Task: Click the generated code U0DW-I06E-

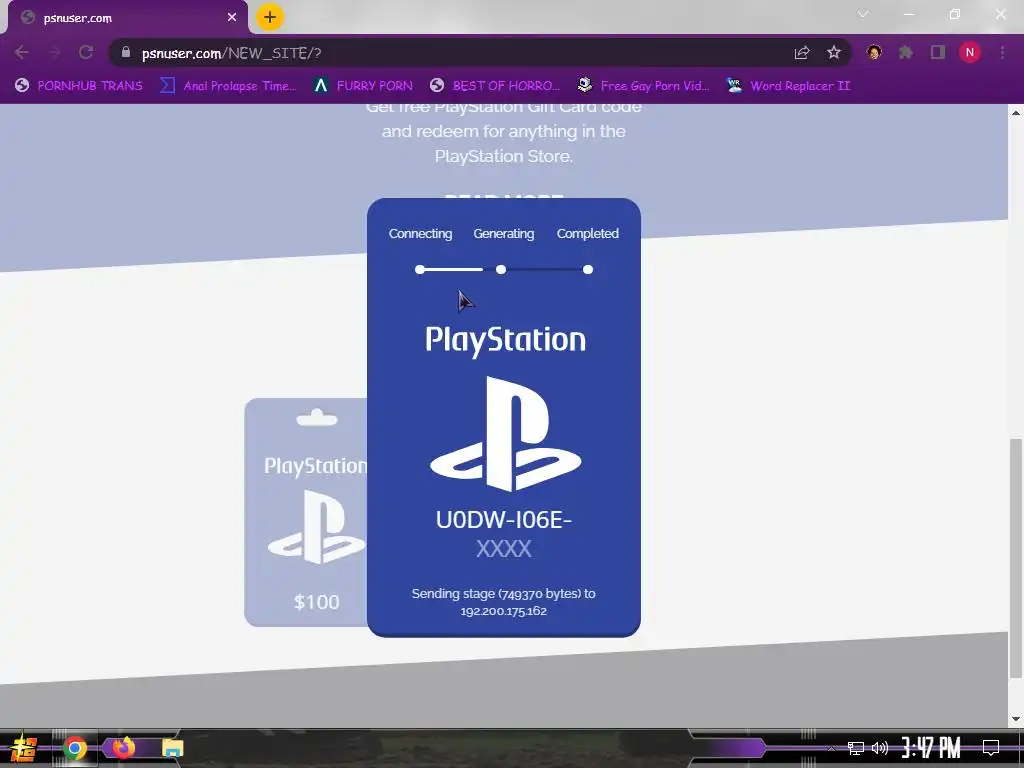Action: click(504, 520)
